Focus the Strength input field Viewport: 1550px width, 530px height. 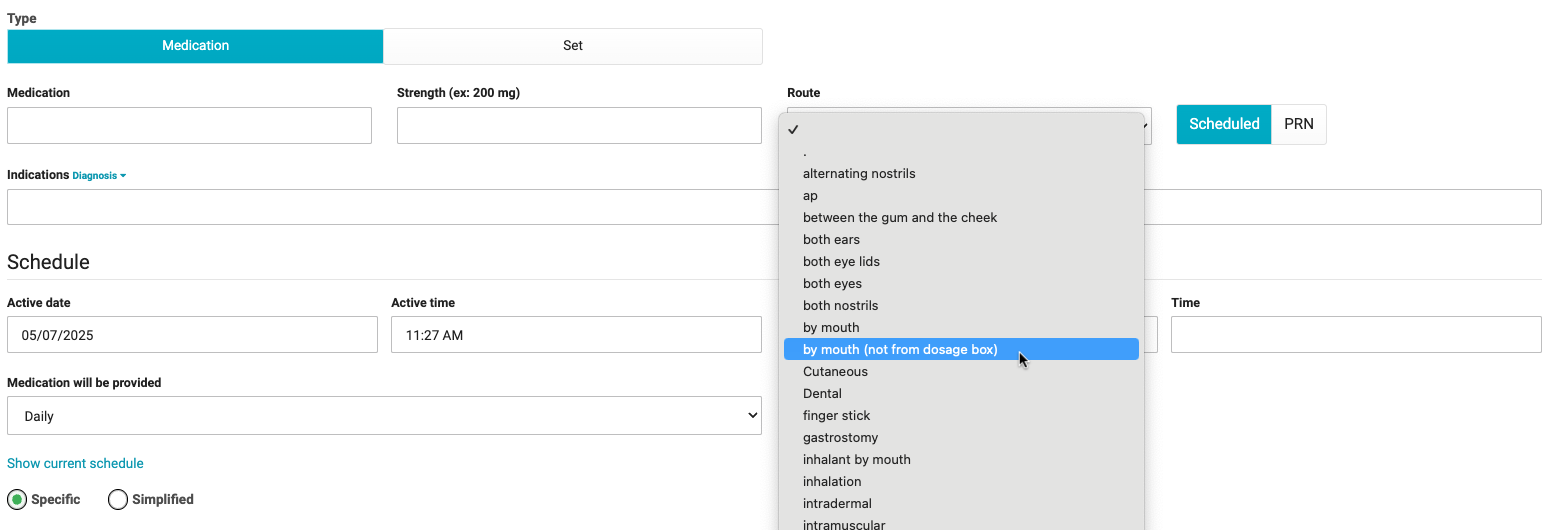(x=579, y=126)
